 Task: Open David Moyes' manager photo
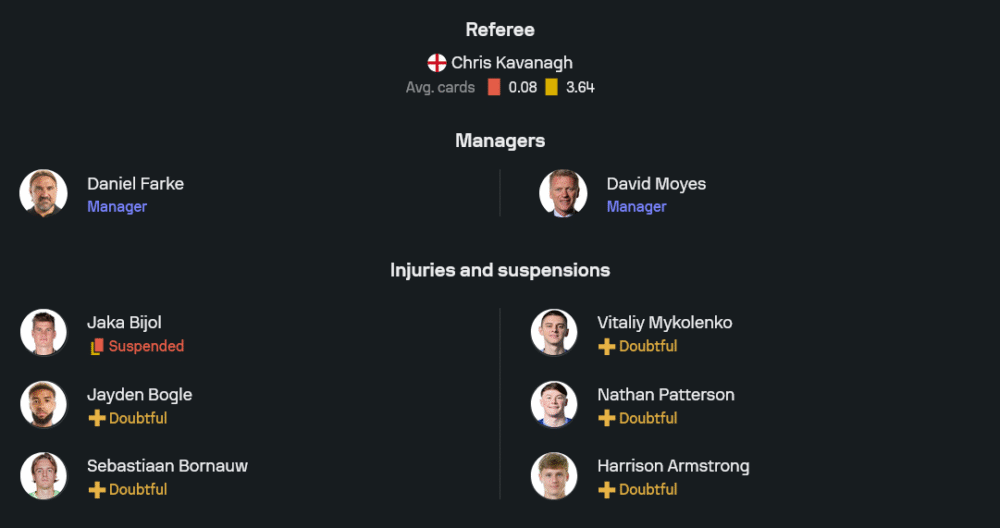563,193
